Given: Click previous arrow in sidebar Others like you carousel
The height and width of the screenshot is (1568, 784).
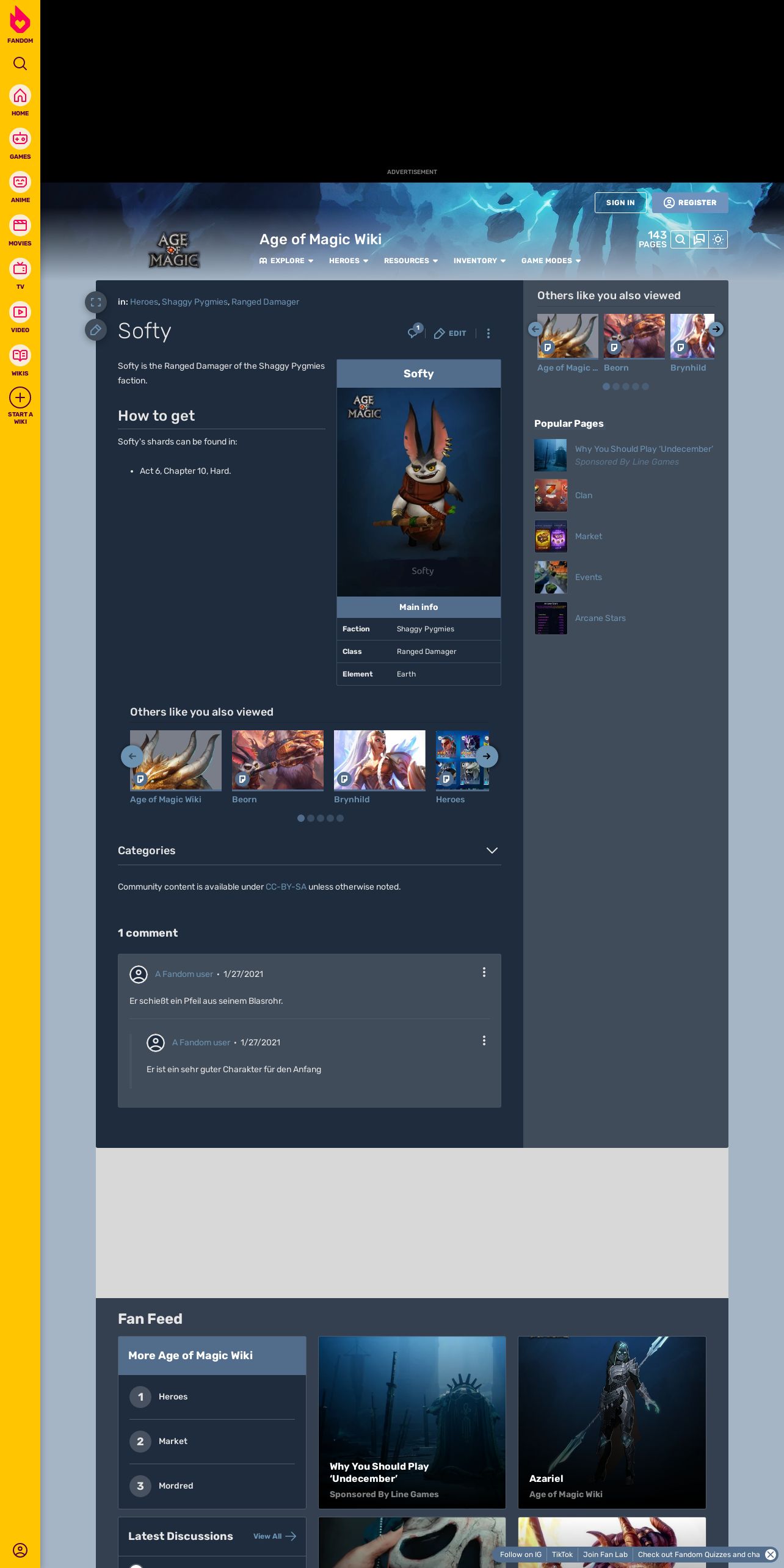Looking at the screenshot, I should (x=535, y=329).
